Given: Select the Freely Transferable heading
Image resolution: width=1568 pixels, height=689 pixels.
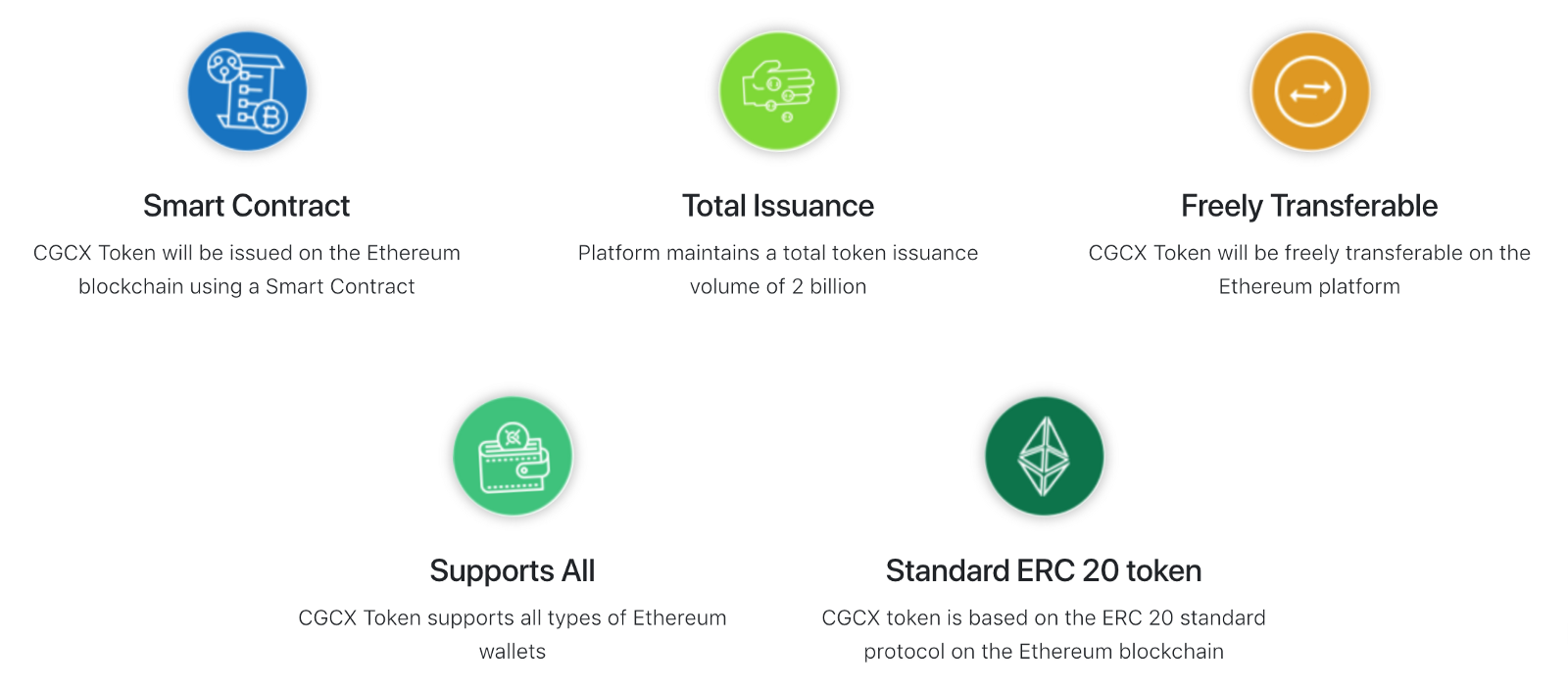Looking at the screenshot, I should tap(1309, 206).
